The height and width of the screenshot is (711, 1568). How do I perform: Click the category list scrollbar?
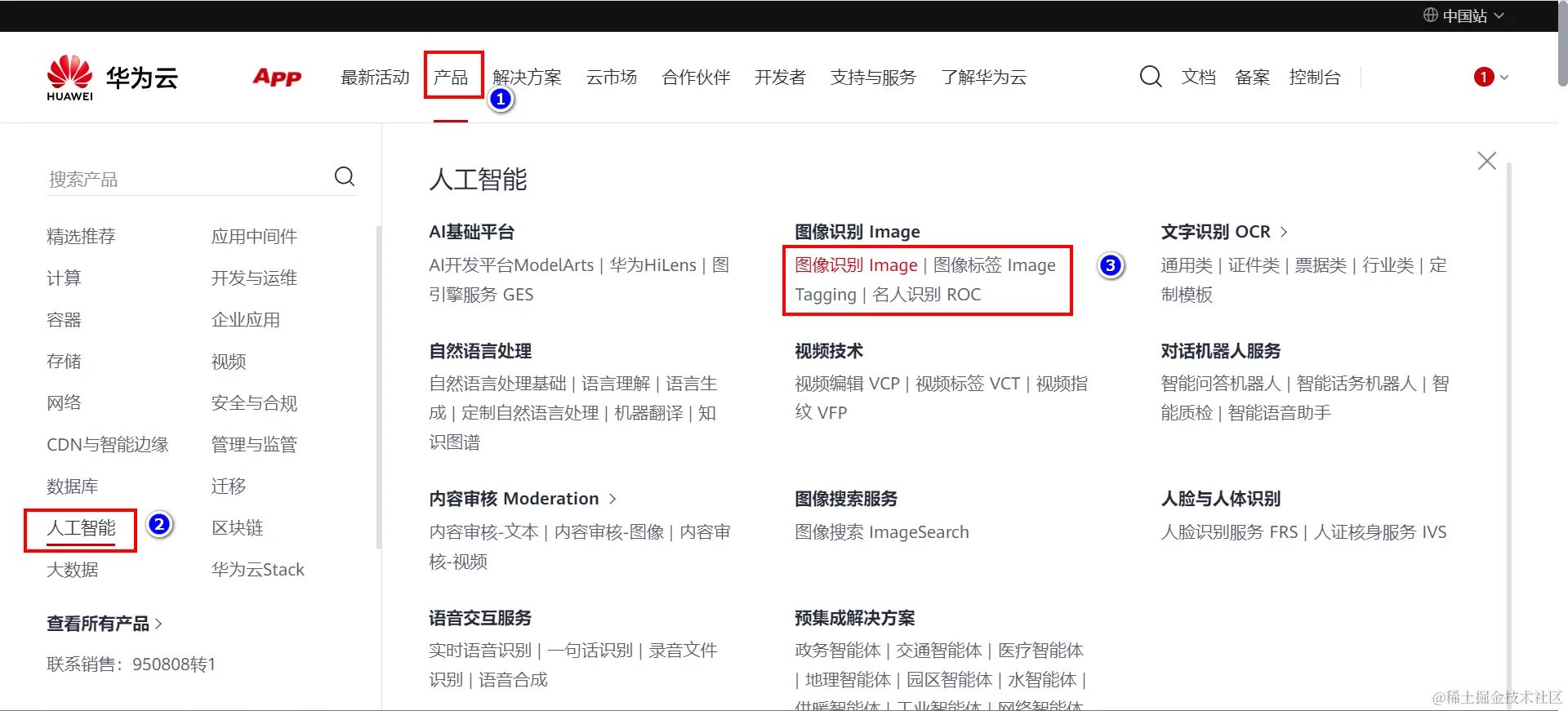point(378,387)
